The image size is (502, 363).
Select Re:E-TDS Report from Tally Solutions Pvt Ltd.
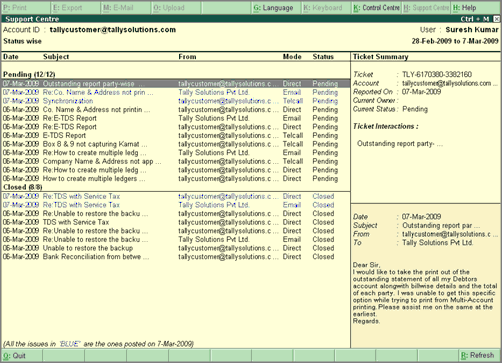pos(176,118)
